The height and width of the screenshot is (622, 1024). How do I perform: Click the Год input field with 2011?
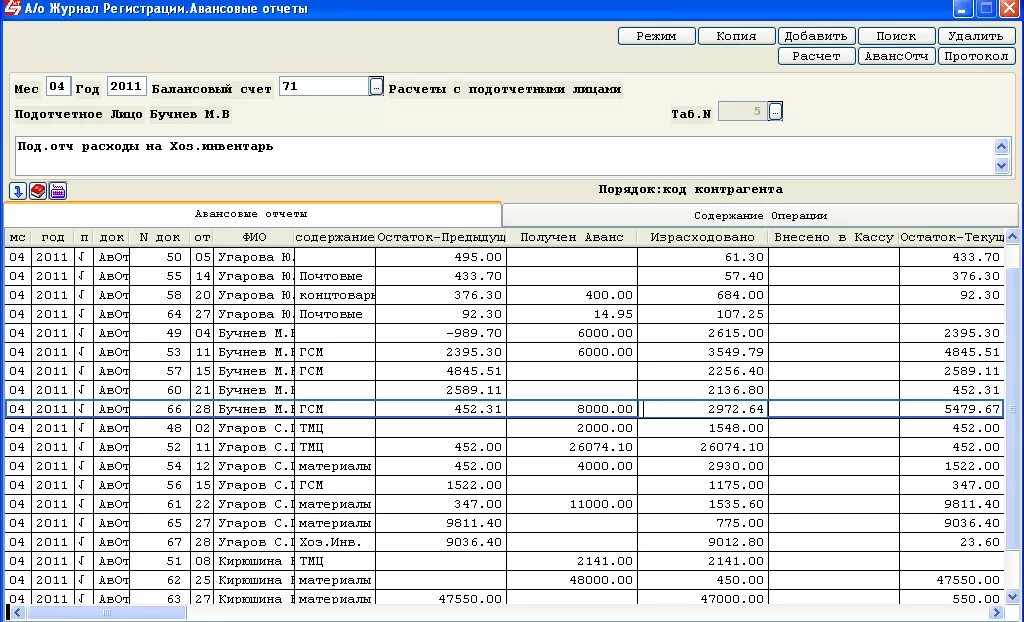(126, 86)
